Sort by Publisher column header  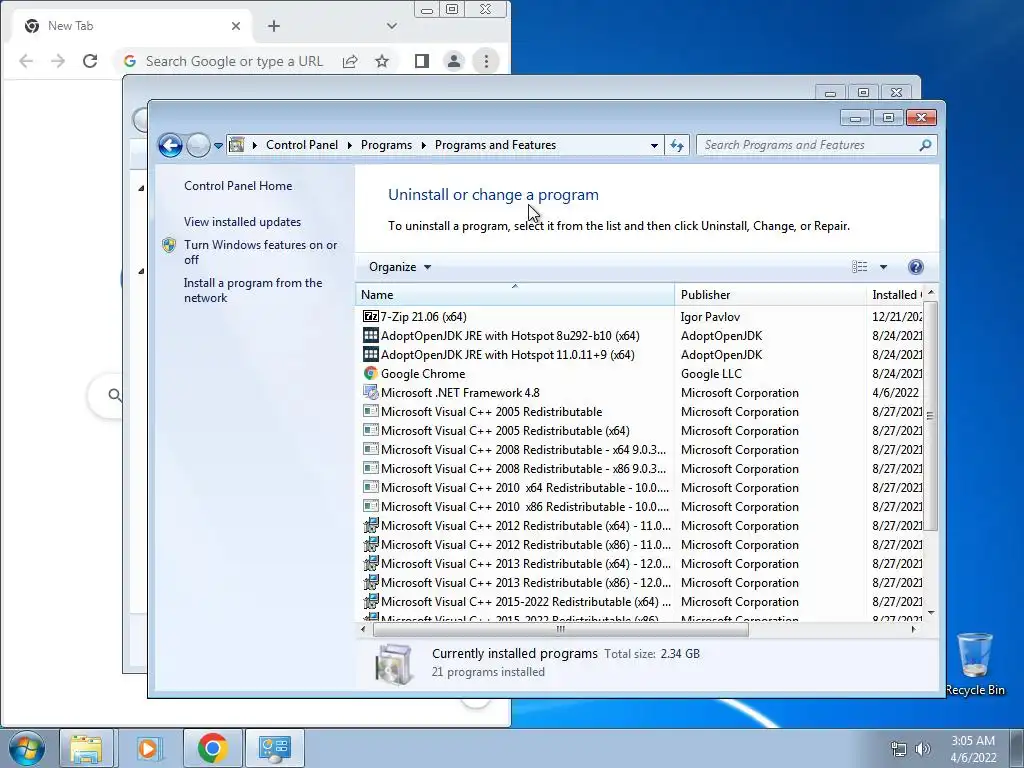[770, 295]
